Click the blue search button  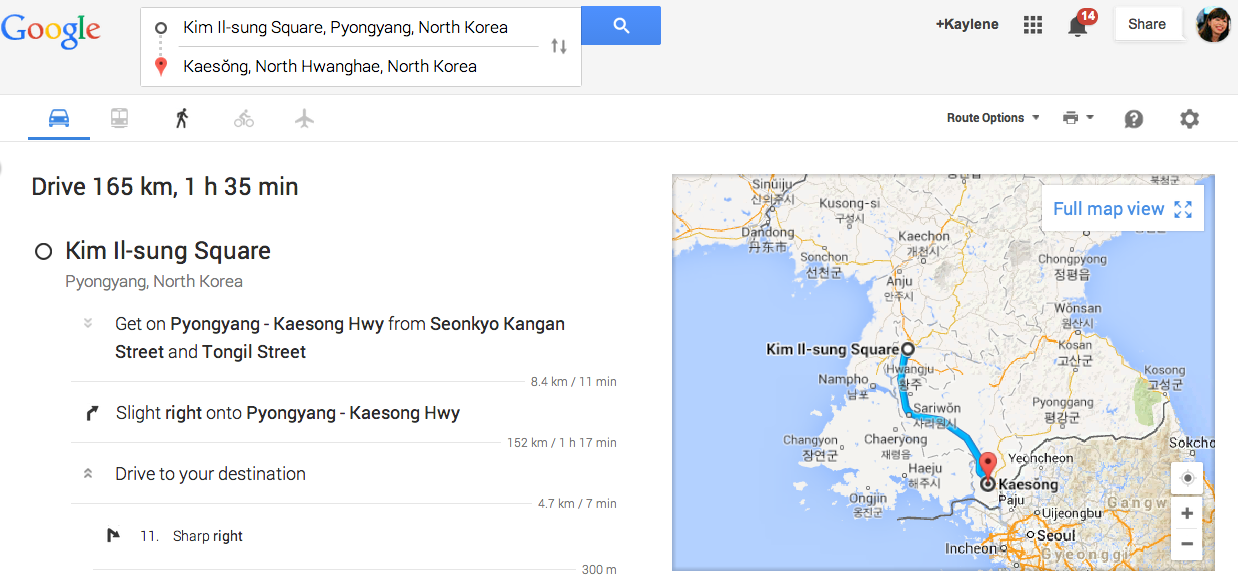[x=621, y=26]
